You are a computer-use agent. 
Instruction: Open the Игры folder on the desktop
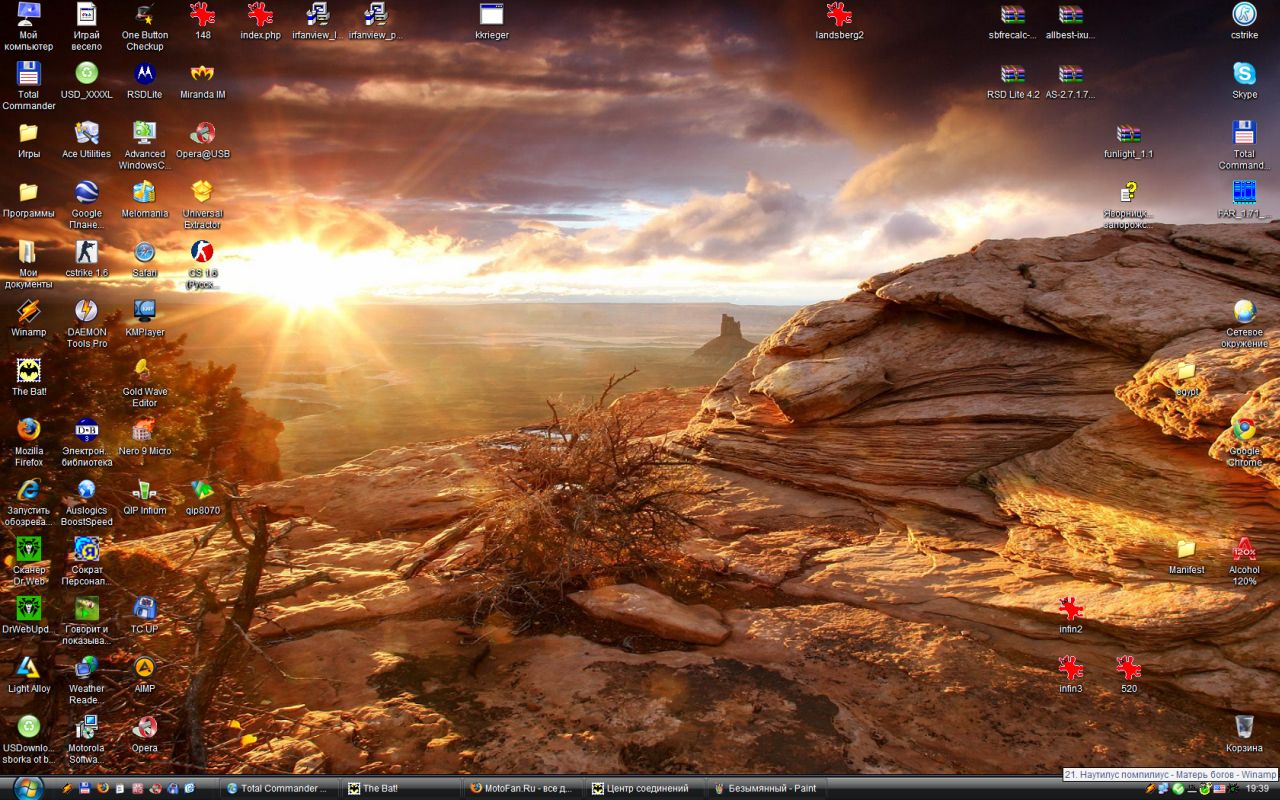[x=28, y=140]
